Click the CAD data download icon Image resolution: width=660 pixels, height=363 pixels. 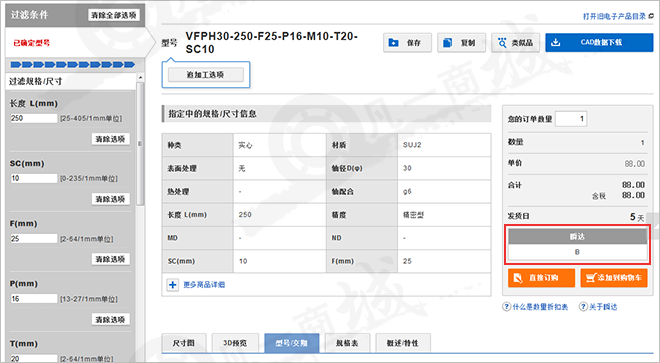(556, 42)
